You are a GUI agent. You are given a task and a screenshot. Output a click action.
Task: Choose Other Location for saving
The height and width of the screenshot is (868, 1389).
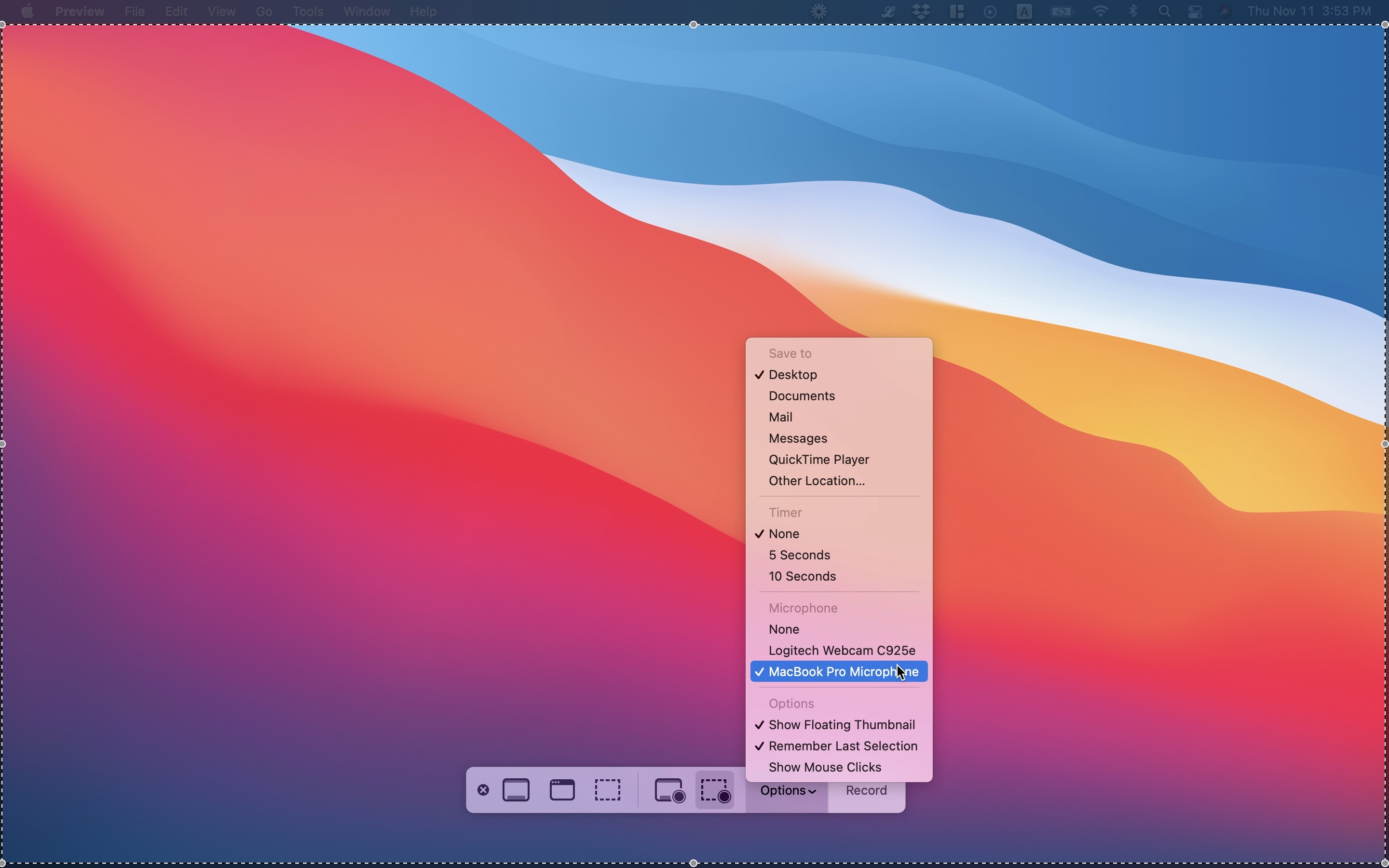pos(817,480)
